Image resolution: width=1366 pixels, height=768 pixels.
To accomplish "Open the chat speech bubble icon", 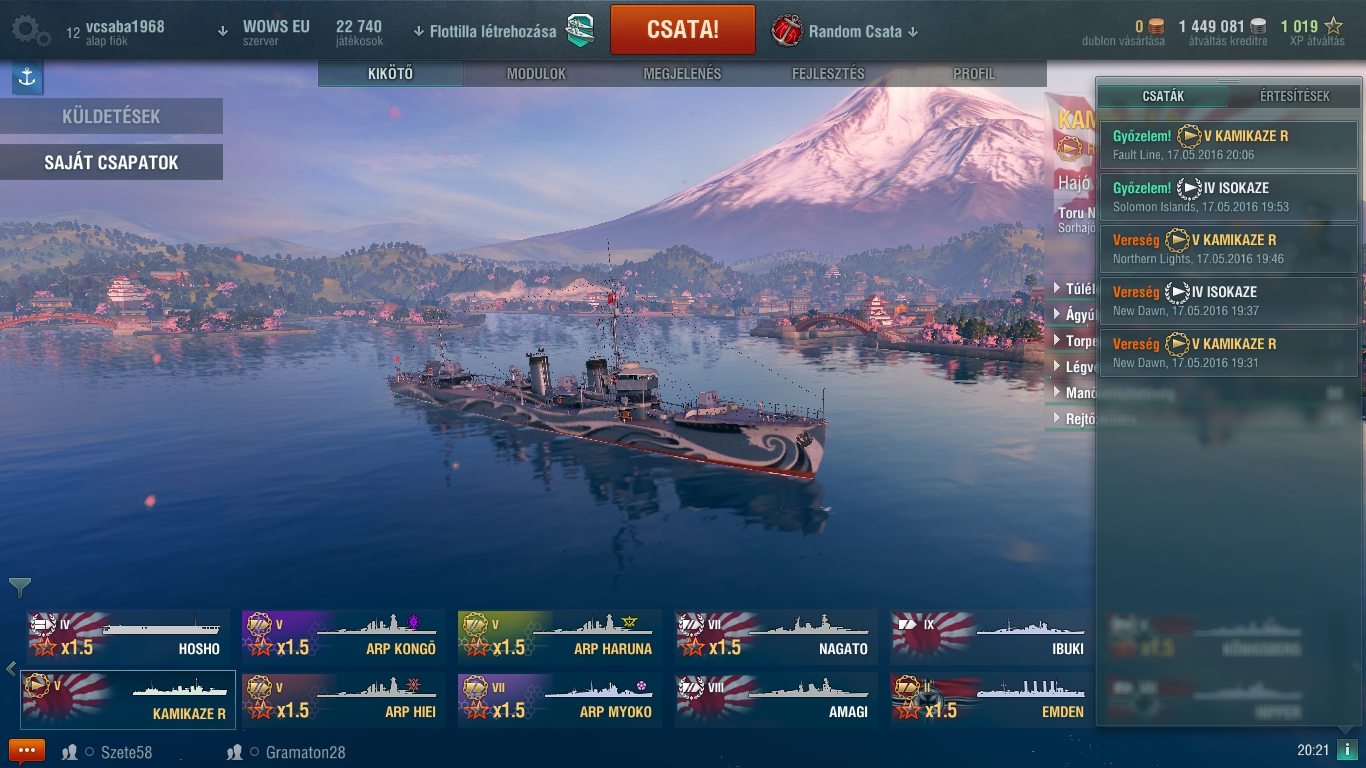I will click(27, 751).
